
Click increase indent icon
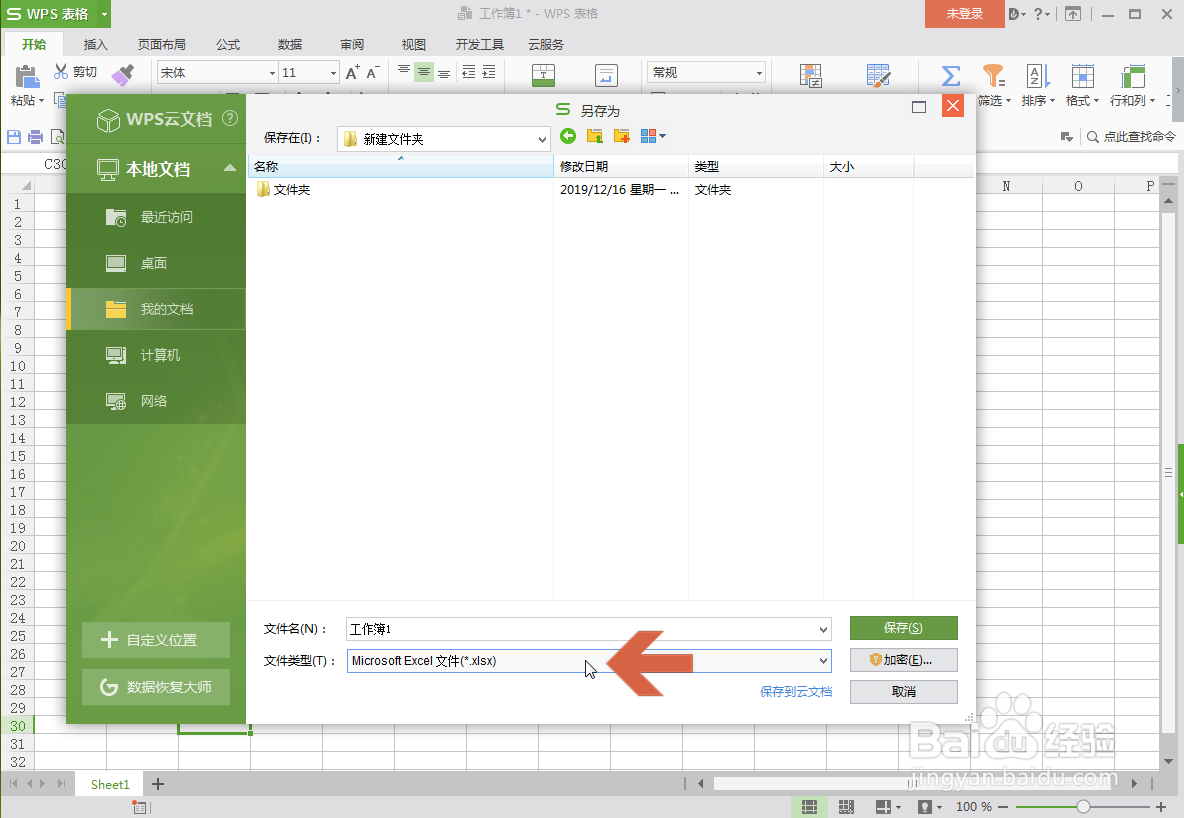(x=489, y=72)
